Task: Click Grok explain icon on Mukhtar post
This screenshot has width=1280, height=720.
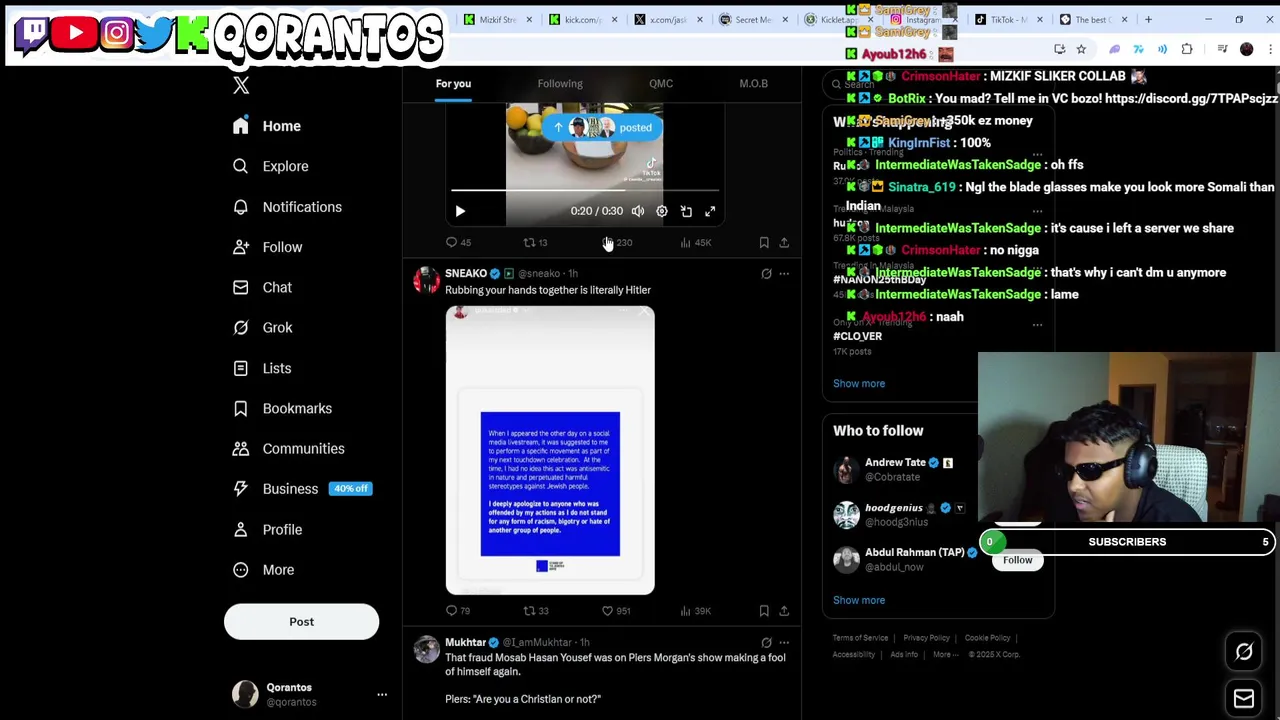Action: coord(766,643)
